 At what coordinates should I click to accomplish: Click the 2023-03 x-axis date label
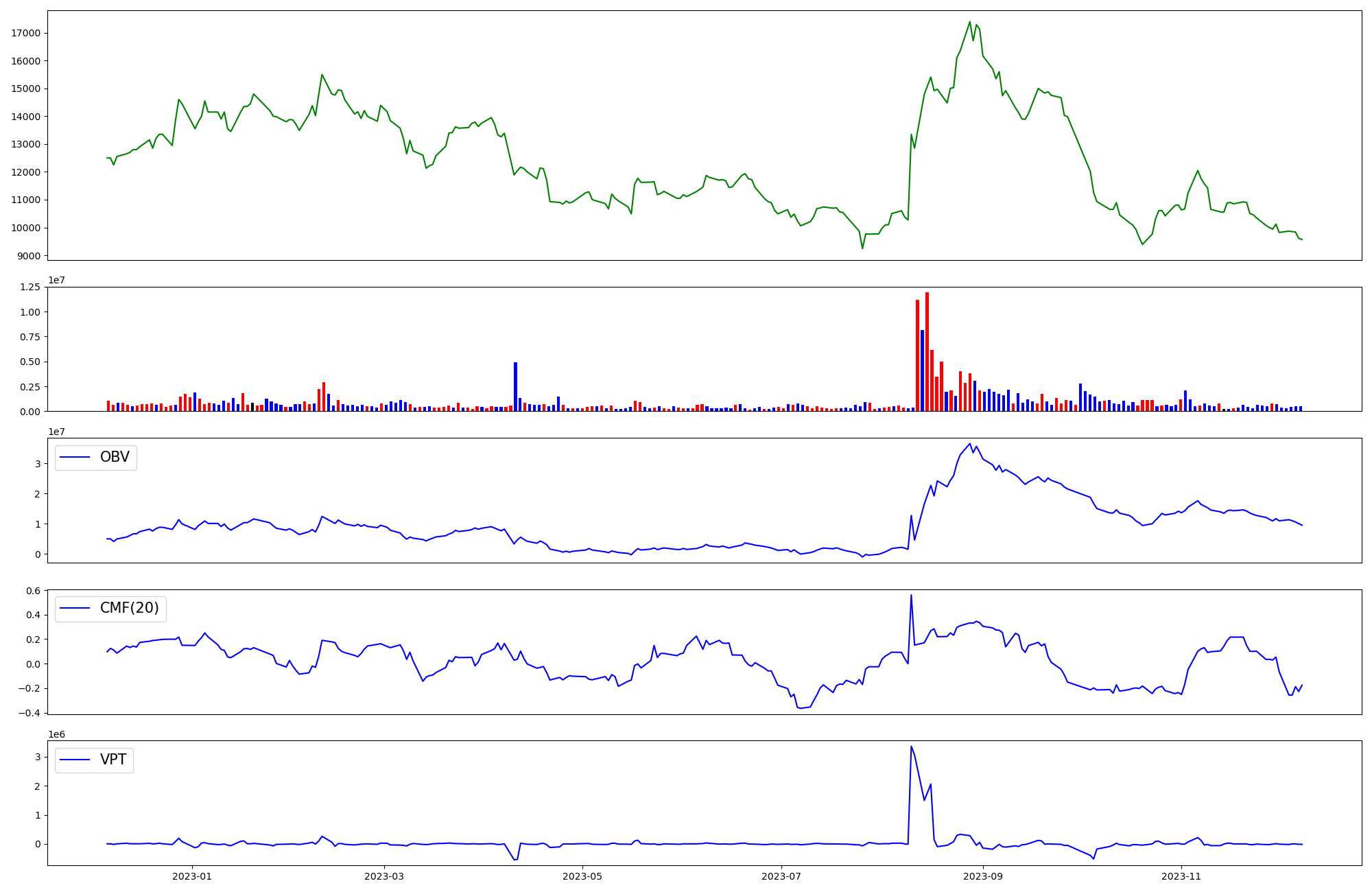384,876
